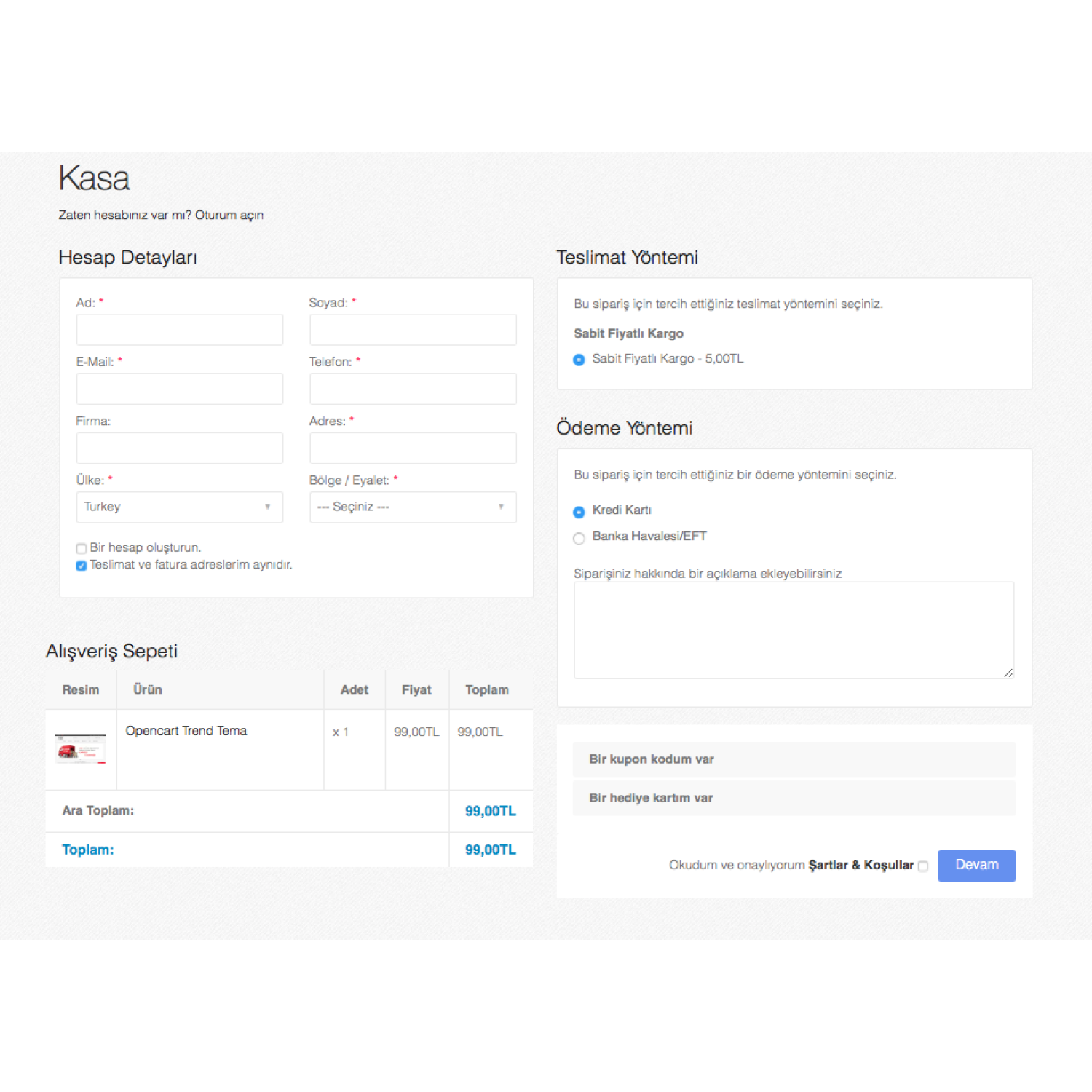
Task: Click inside the E-Mail field
Action: [x=179, y=389]
